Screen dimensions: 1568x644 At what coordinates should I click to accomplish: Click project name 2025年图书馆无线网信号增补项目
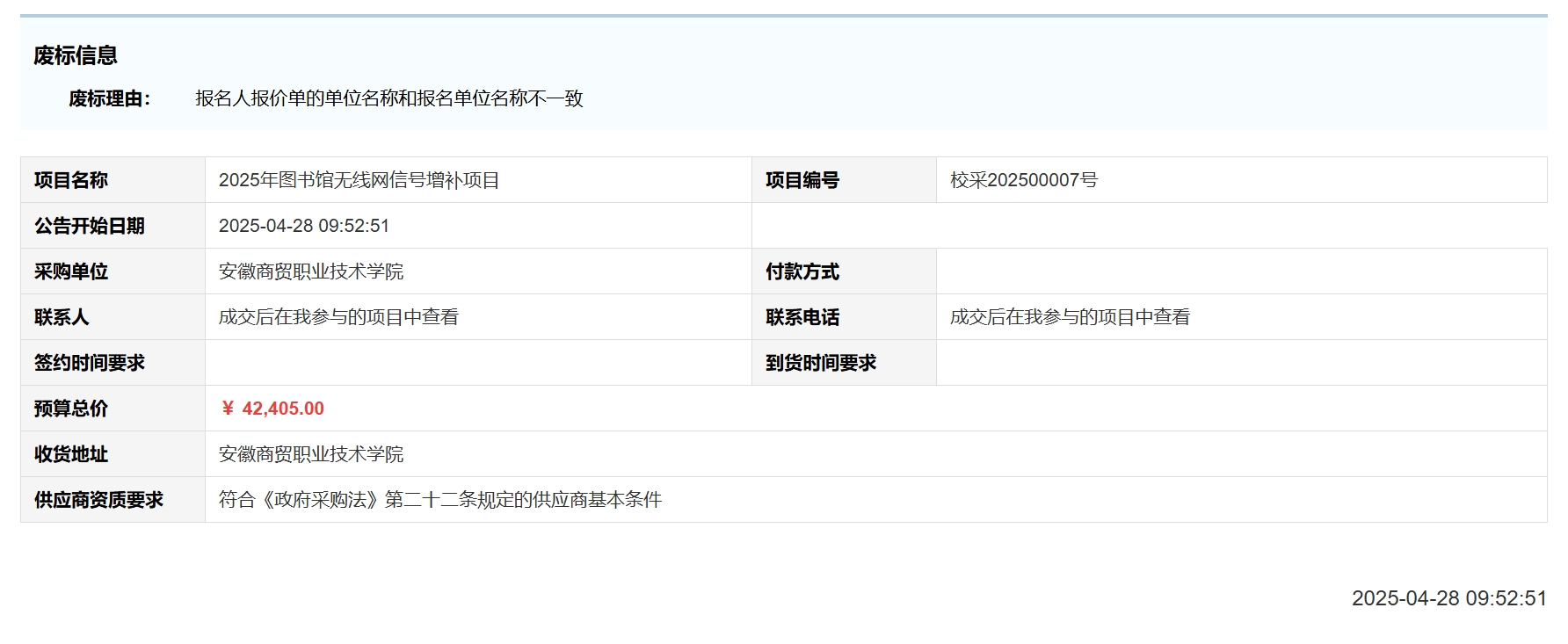coord(359,180)
